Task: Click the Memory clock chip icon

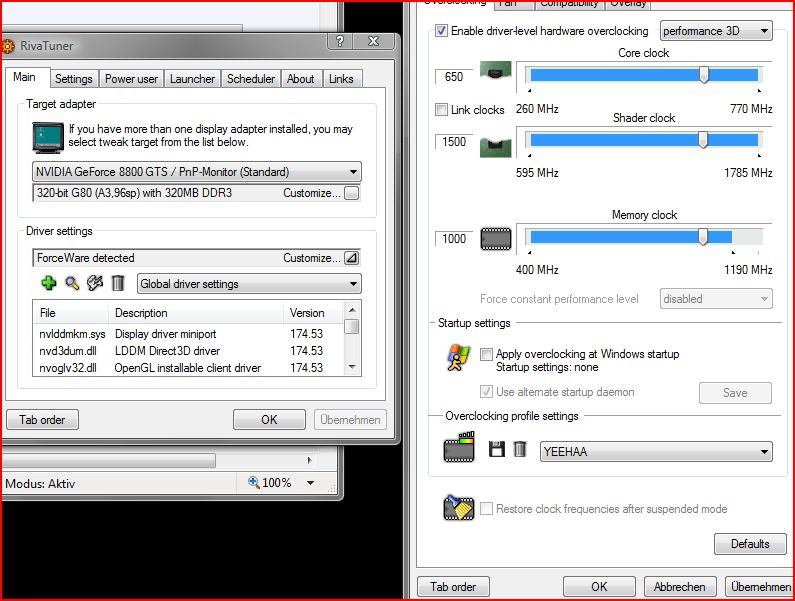Action: click(496, 239)
